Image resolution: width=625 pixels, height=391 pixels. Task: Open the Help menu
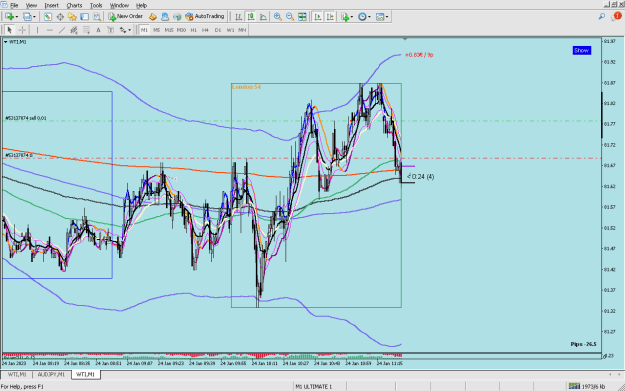(x=142, y=6)
